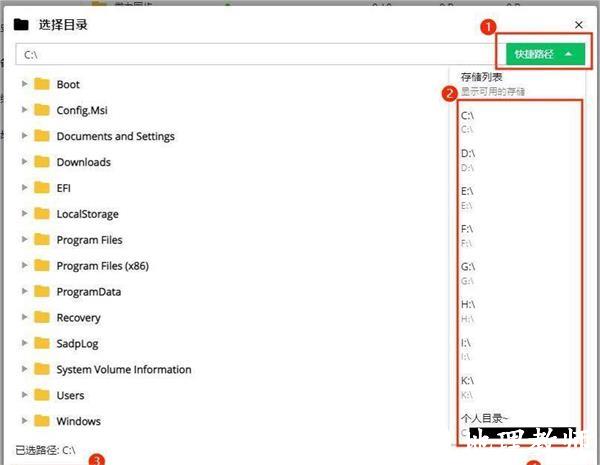Select the SadpLog folder name
600x465 pixels.
[77, 344]
